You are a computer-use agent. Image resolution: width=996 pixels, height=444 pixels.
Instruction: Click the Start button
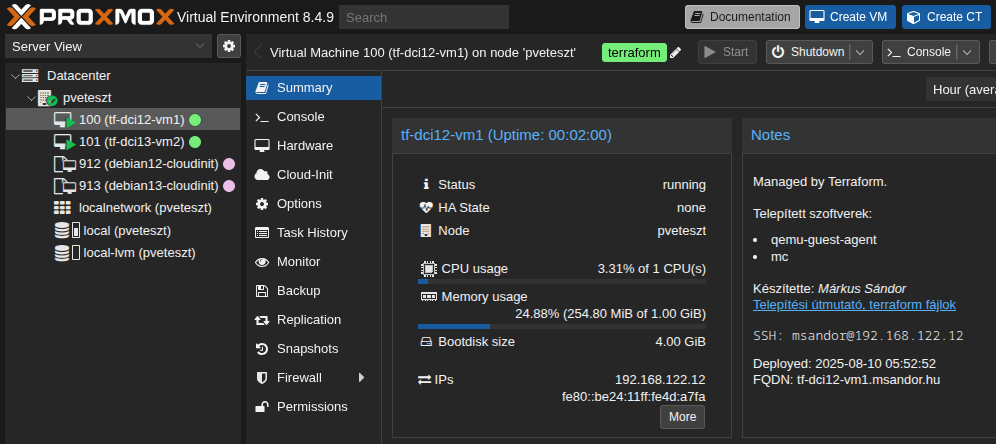pos(727,52)
